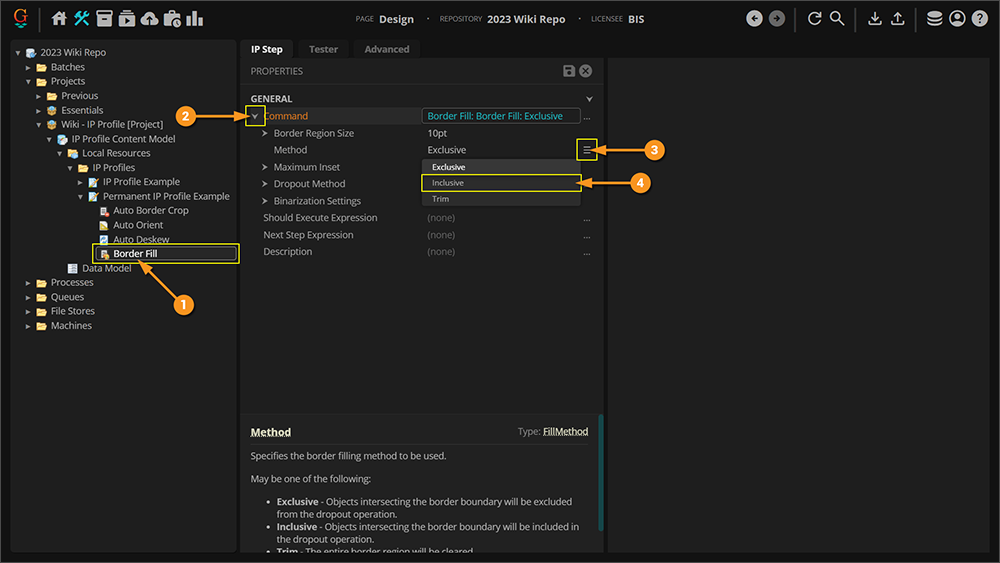Open the Advanced tab
This screenshot has height=563, width=1000.
tap(386, 49)
